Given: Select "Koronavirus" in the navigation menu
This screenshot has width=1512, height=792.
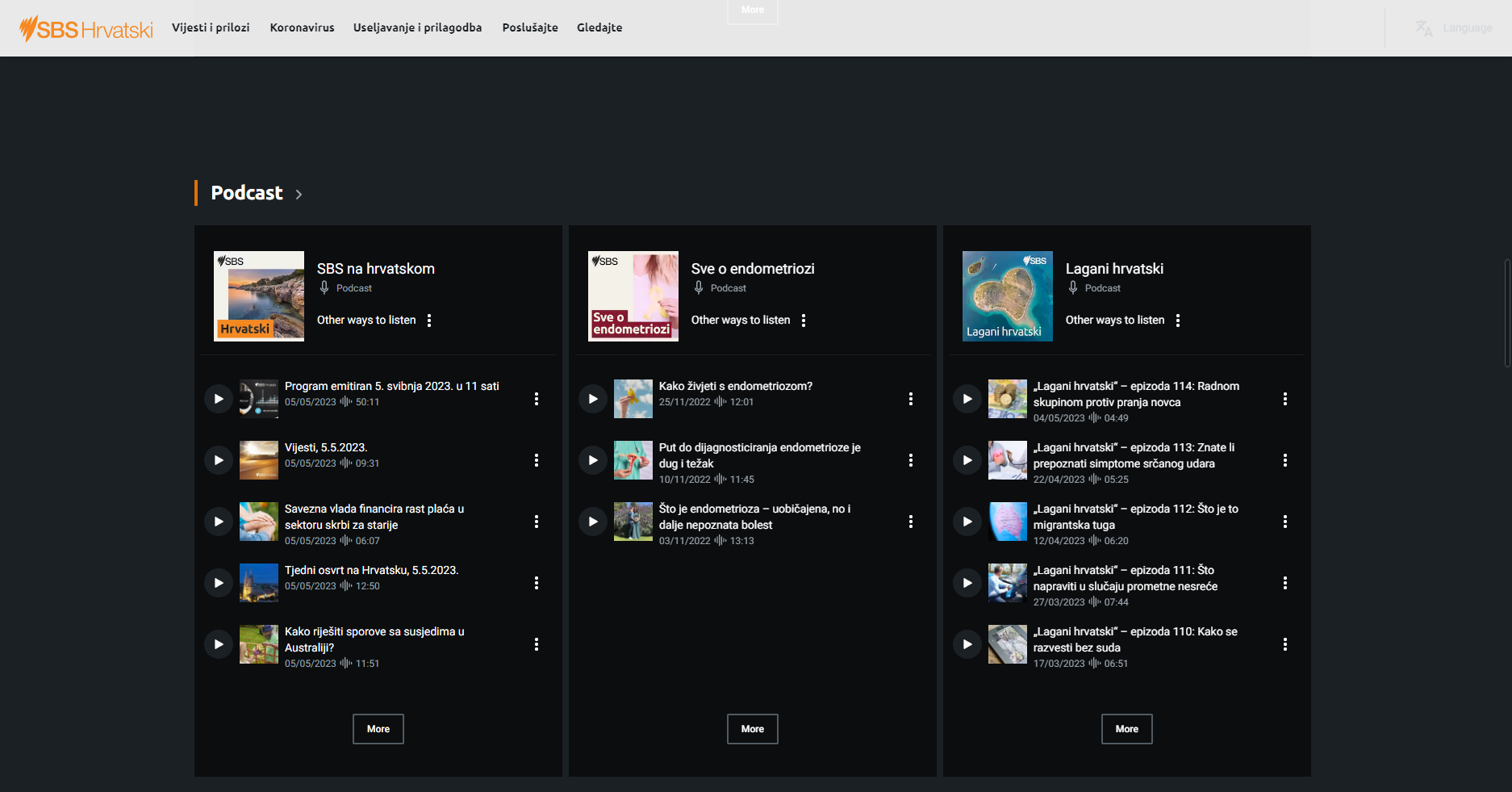Looking at the screenshot, I should click(x=302, y=27).
